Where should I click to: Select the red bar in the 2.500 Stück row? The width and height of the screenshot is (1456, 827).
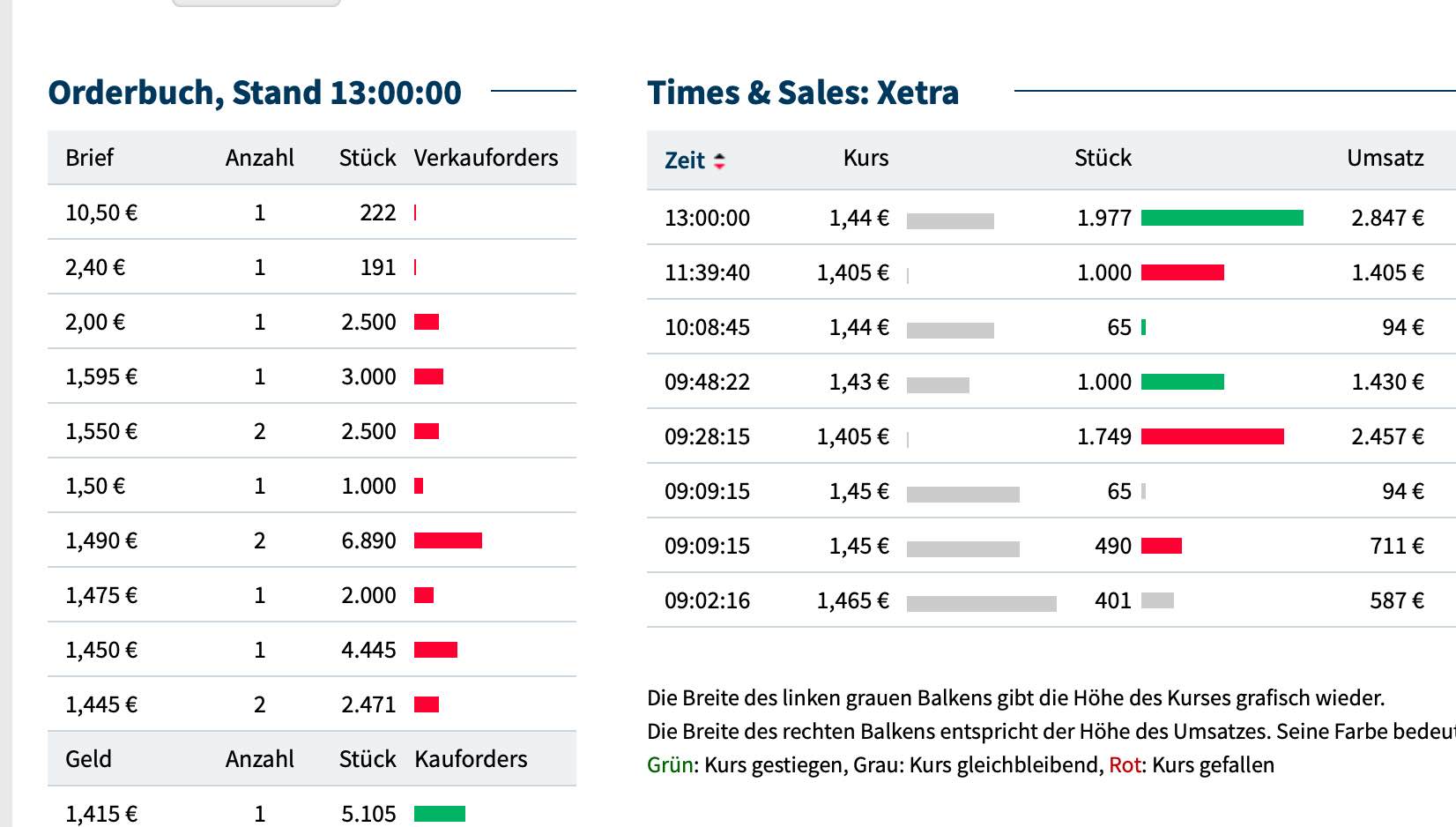427,322
